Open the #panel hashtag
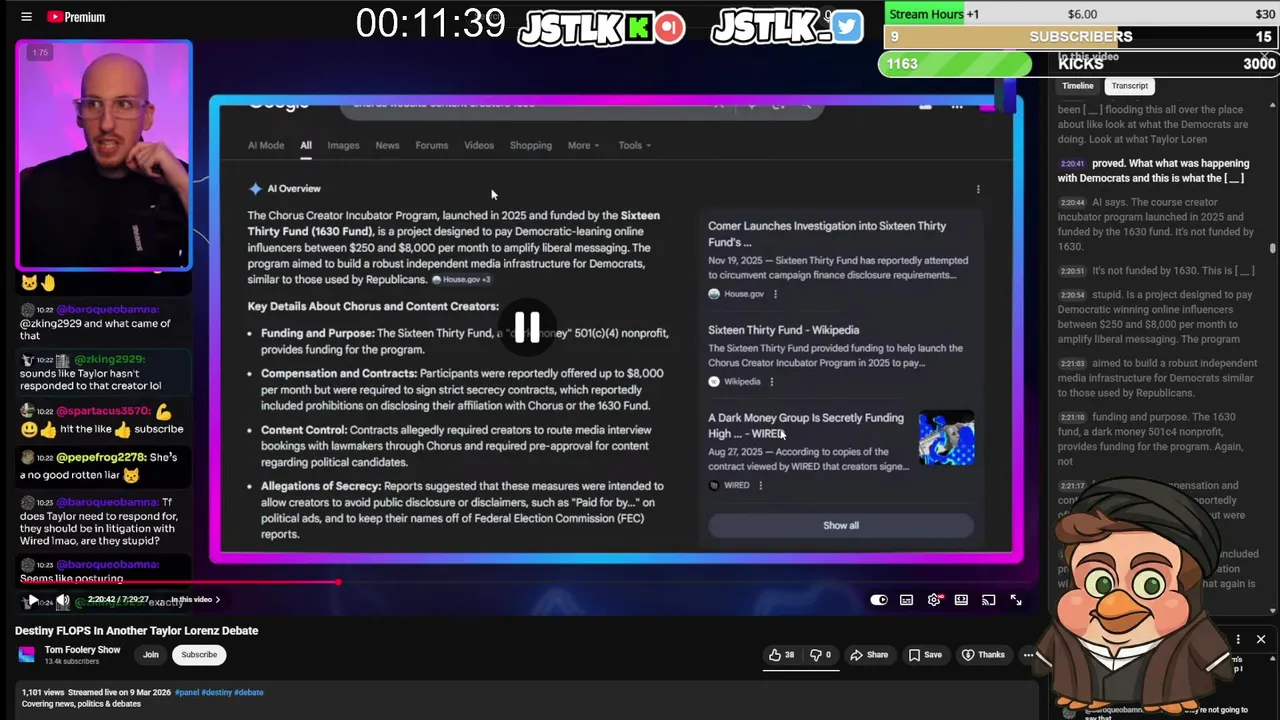The image size is (1280, 720). (x=186, y=692)
